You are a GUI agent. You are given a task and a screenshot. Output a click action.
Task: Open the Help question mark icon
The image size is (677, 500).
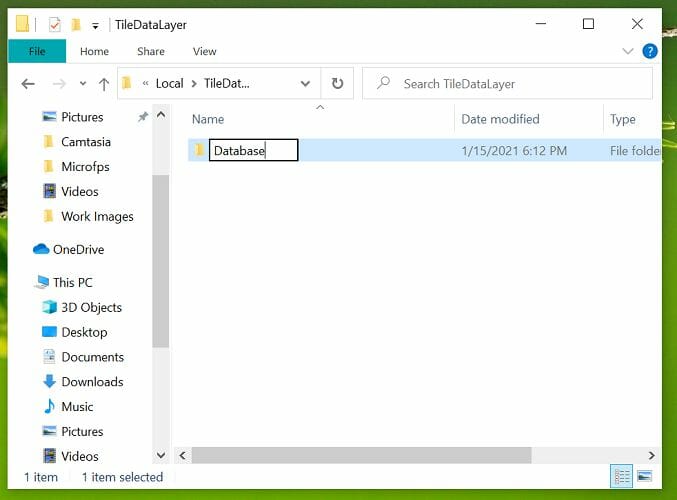(x=650, y=51)
